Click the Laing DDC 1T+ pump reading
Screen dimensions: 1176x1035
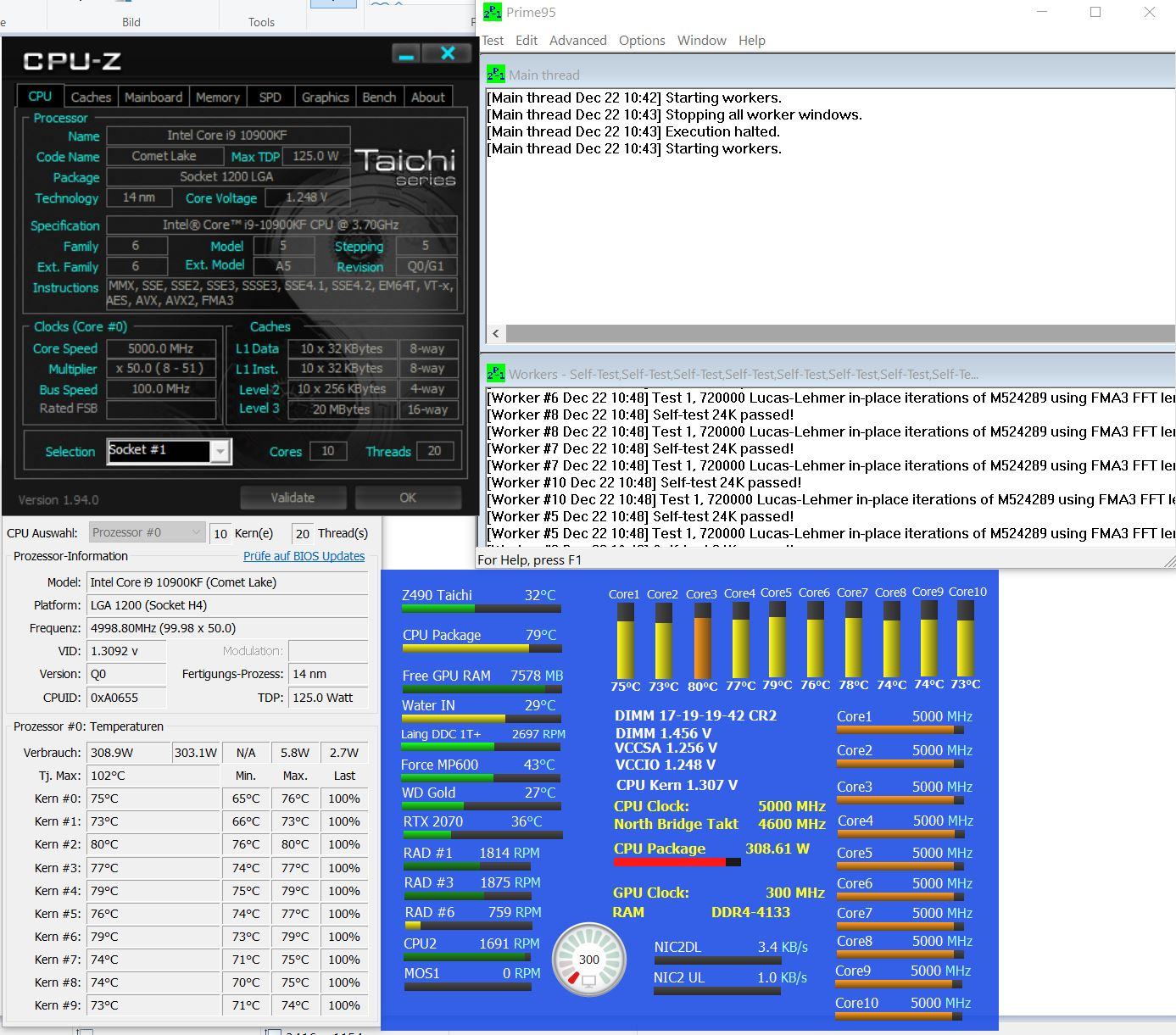pos(482,734)
